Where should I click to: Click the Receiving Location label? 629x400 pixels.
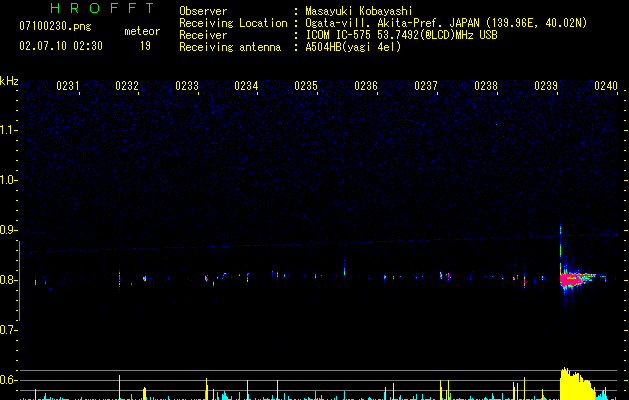tap(233, 23)
